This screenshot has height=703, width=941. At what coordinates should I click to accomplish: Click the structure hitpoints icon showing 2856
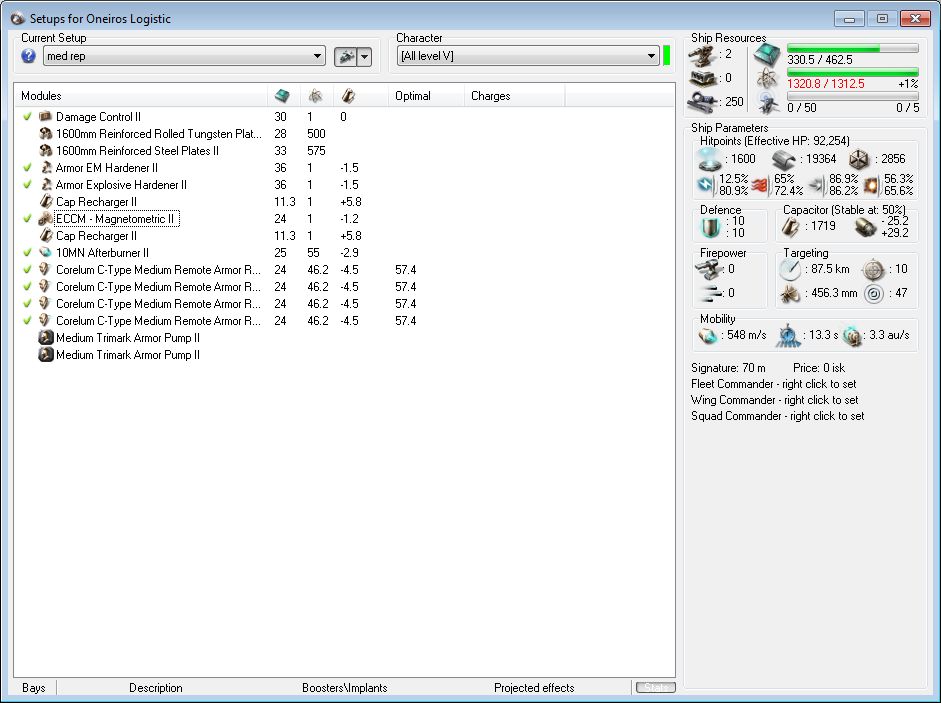tap(859, 159)
